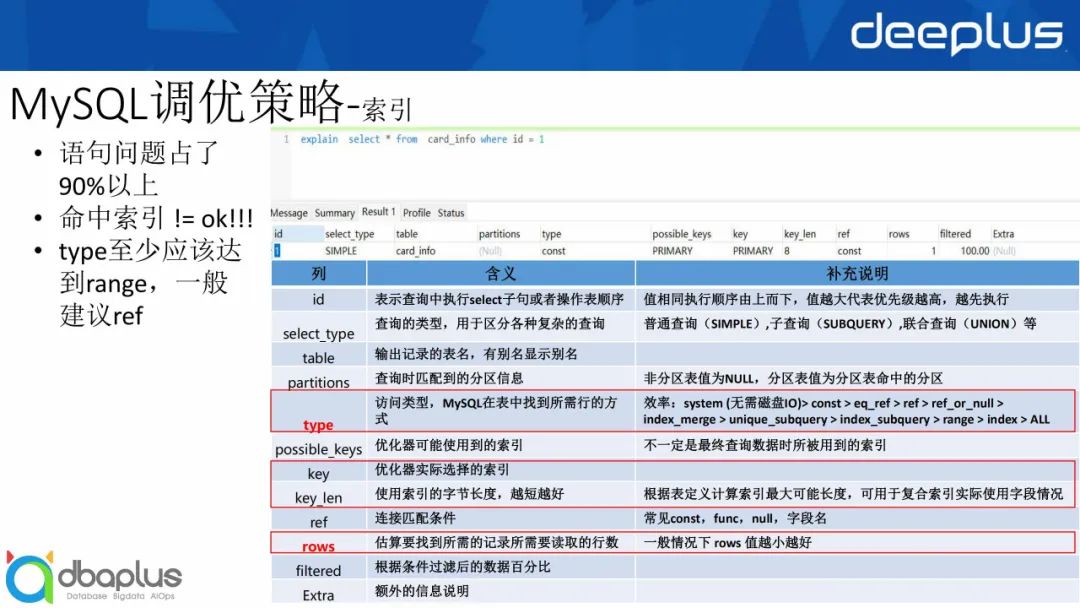Click line number 1 in the editor gutter

pos(286,140)
